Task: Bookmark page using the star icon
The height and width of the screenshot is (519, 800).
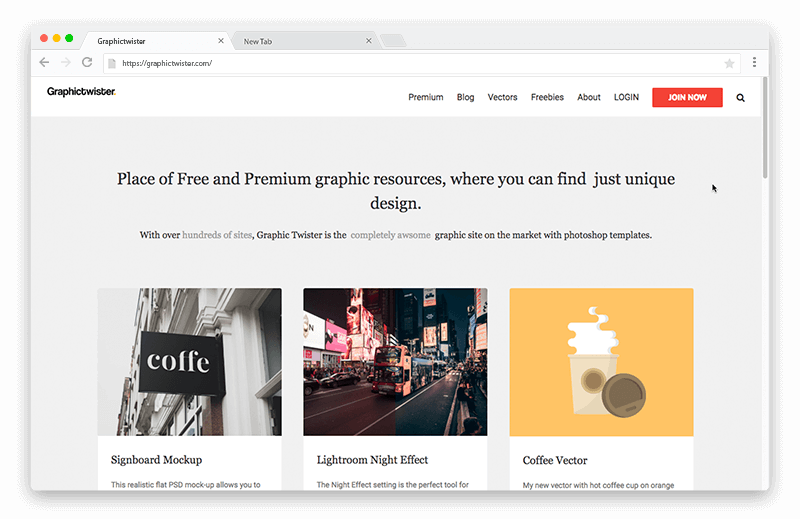Action: coord(729,63)
